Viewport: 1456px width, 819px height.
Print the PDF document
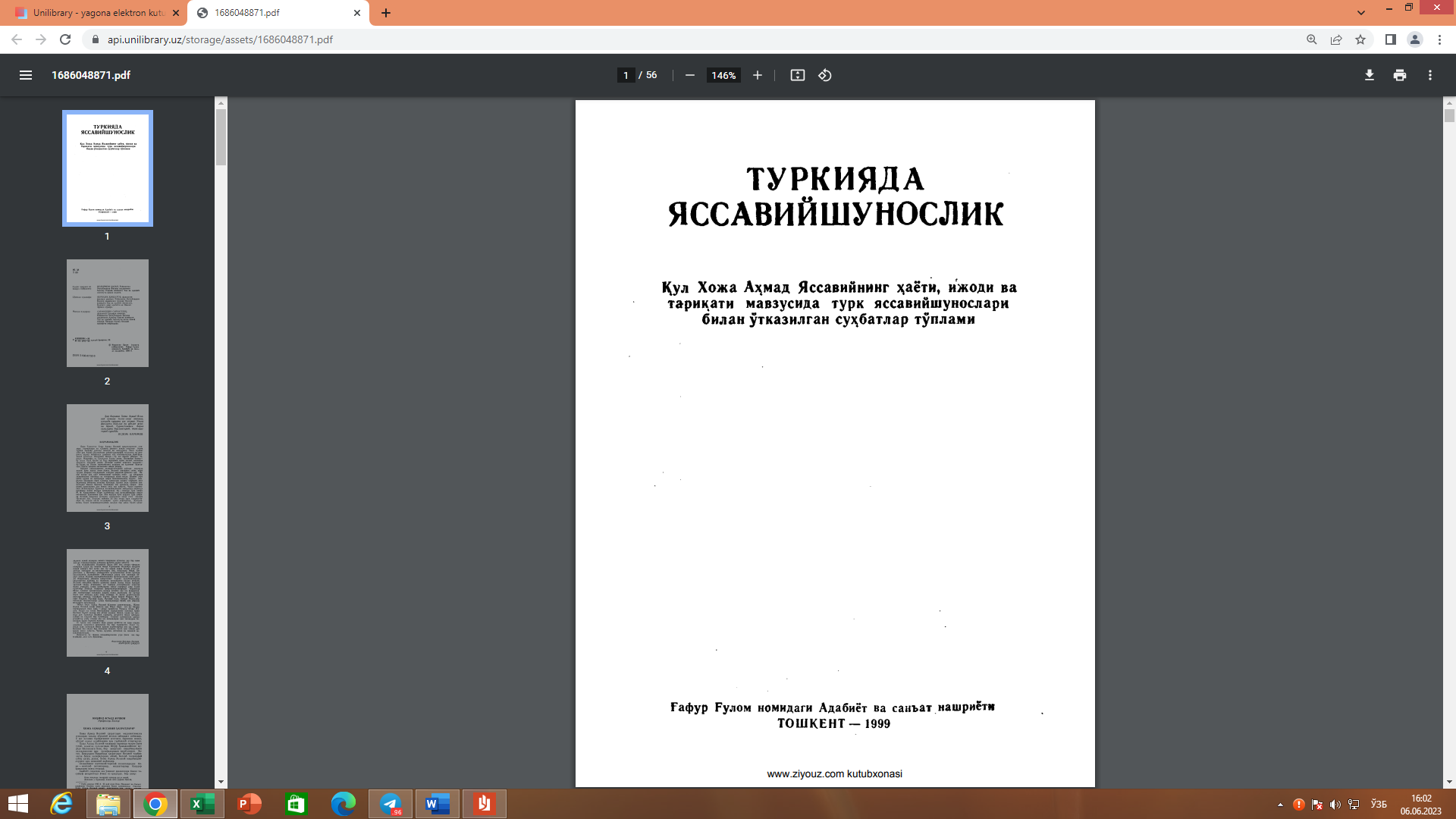(1399, 75)
